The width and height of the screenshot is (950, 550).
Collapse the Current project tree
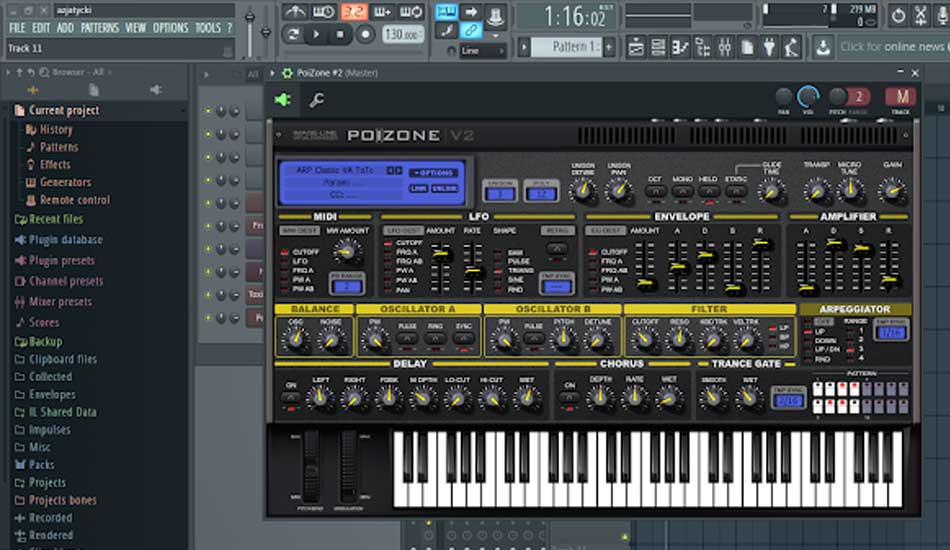[64, 110]
